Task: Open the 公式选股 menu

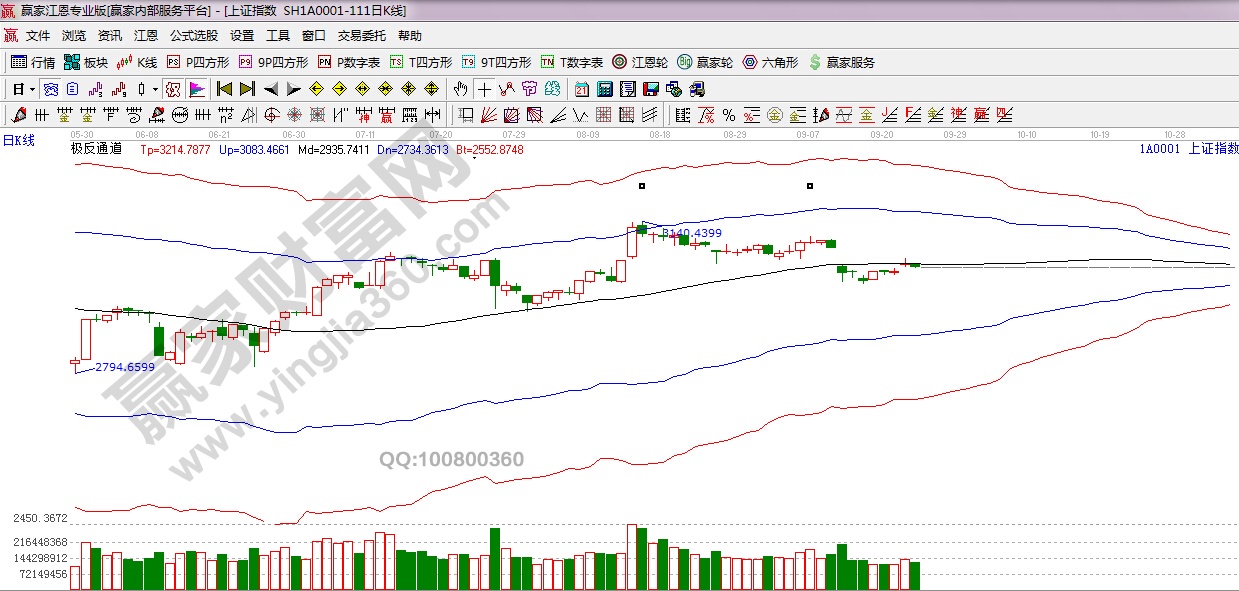Action: pos(193,36)
